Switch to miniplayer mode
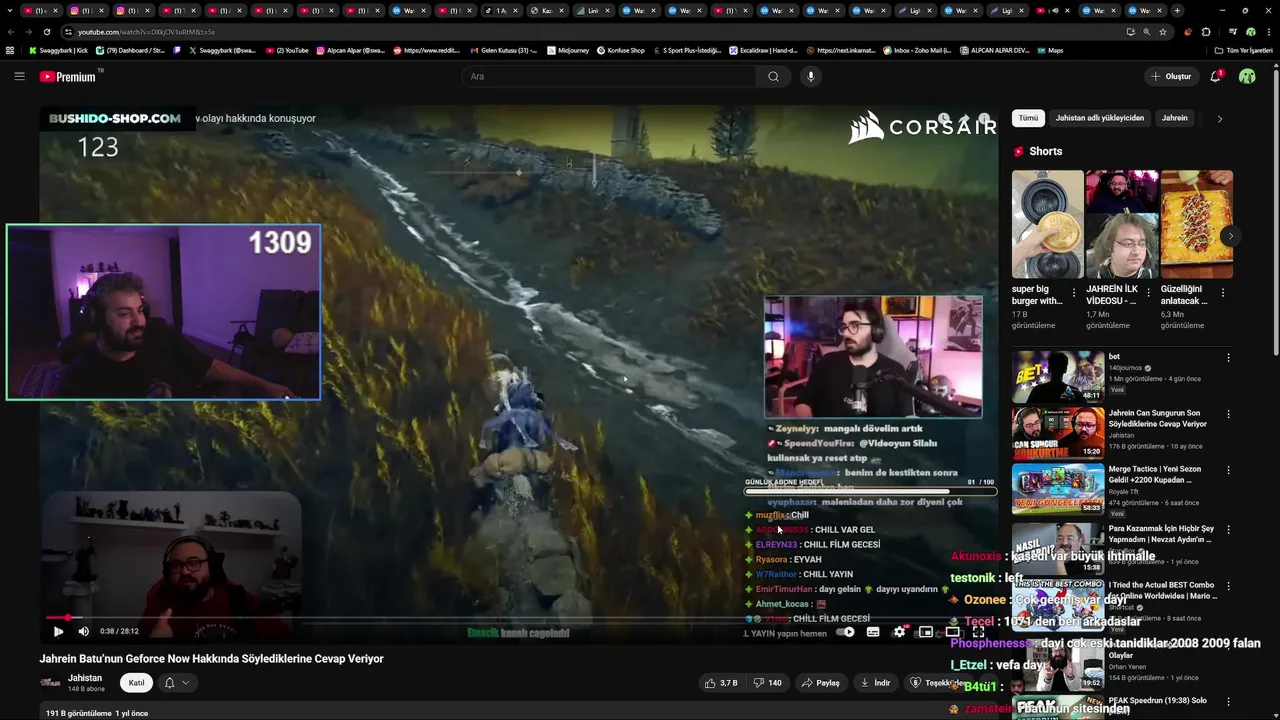1280x720 pixels. tap(926, 631)
